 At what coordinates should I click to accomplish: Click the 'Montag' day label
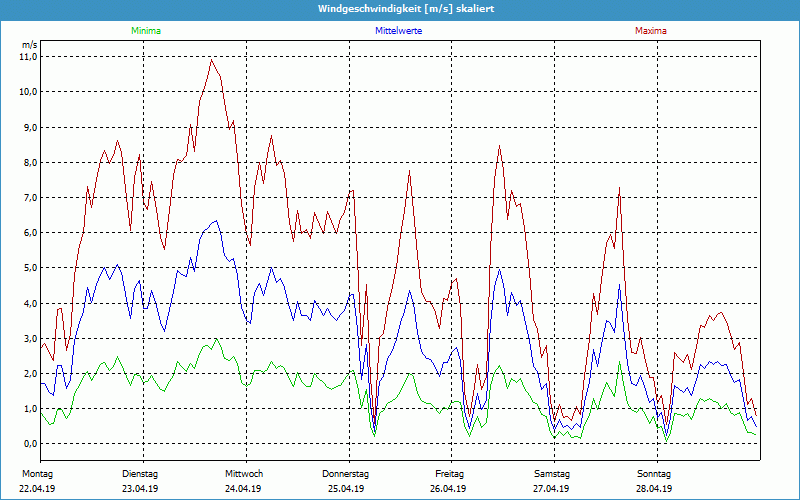tap(37, 474)
